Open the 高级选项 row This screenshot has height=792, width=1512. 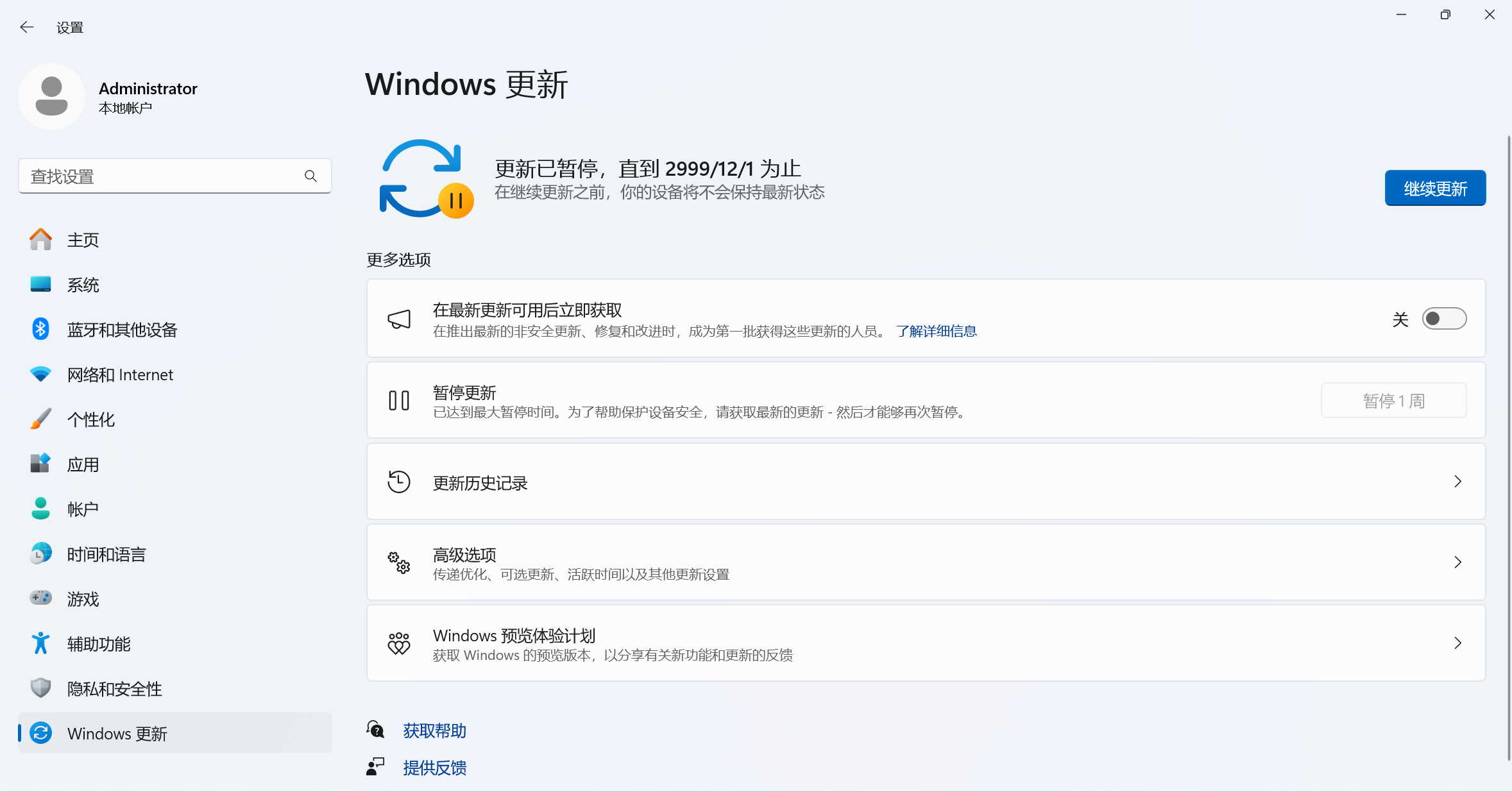pos(926,562)
